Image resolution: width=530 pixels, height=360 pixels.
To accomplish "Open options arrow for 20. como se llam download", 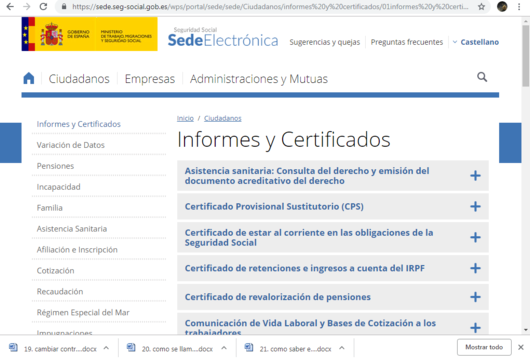I will (x=224, y=347).
